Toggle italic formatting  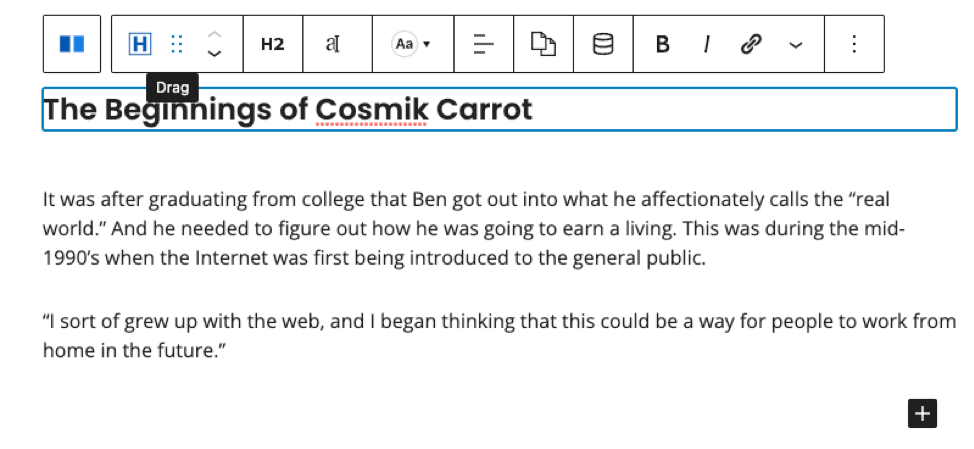(706, 44)
